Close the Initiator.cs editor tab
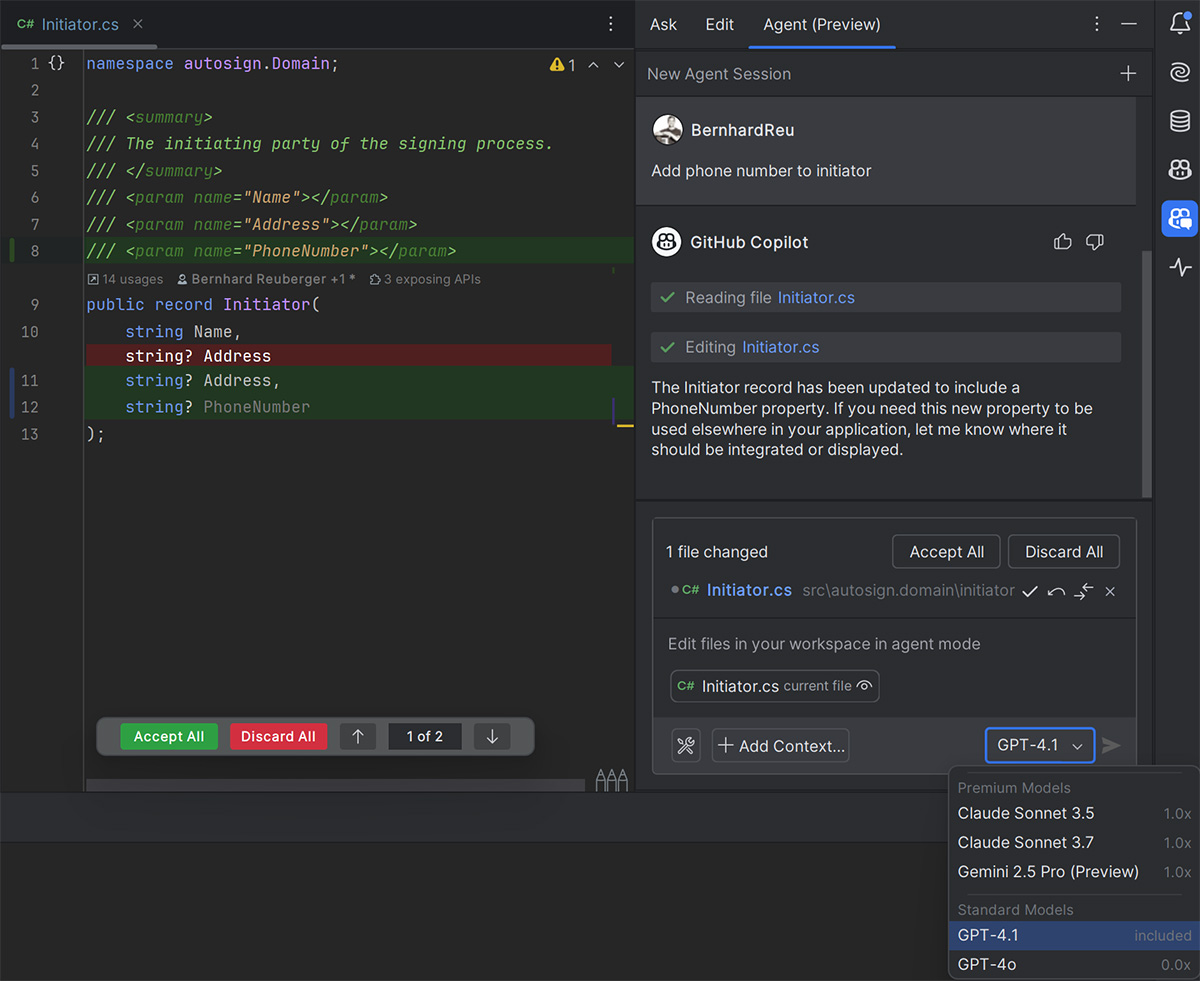This screenshot has height=981, width=1200. point(138,24)
